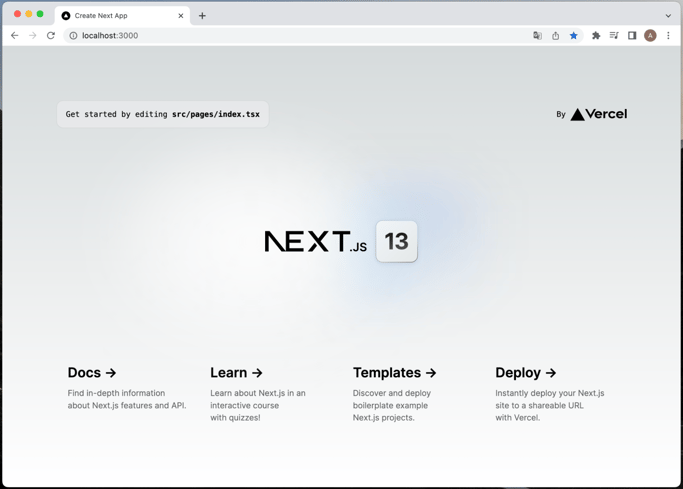
Task: Toggle the browser side panel
Action: pyautogui.click(x=632, y=36)
